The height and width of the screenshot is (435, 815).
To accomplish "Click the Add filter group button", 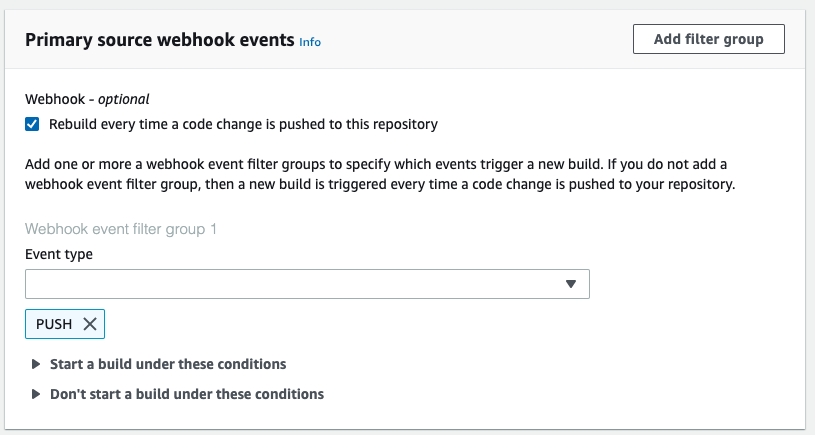I will click(708, 39).
